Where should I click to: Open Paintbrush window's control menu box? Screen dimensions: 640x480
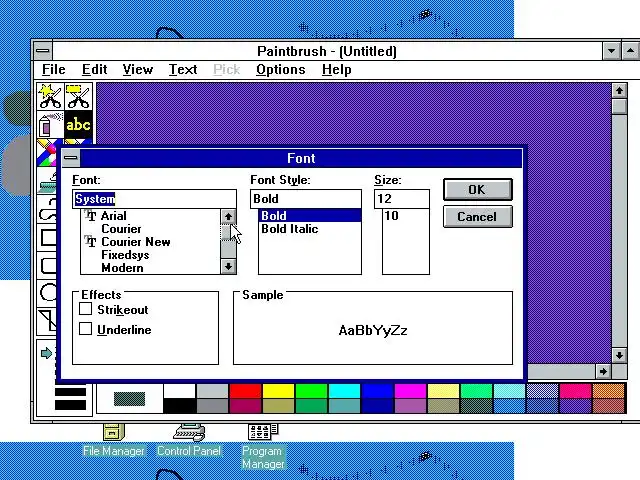tap(43, 51)
